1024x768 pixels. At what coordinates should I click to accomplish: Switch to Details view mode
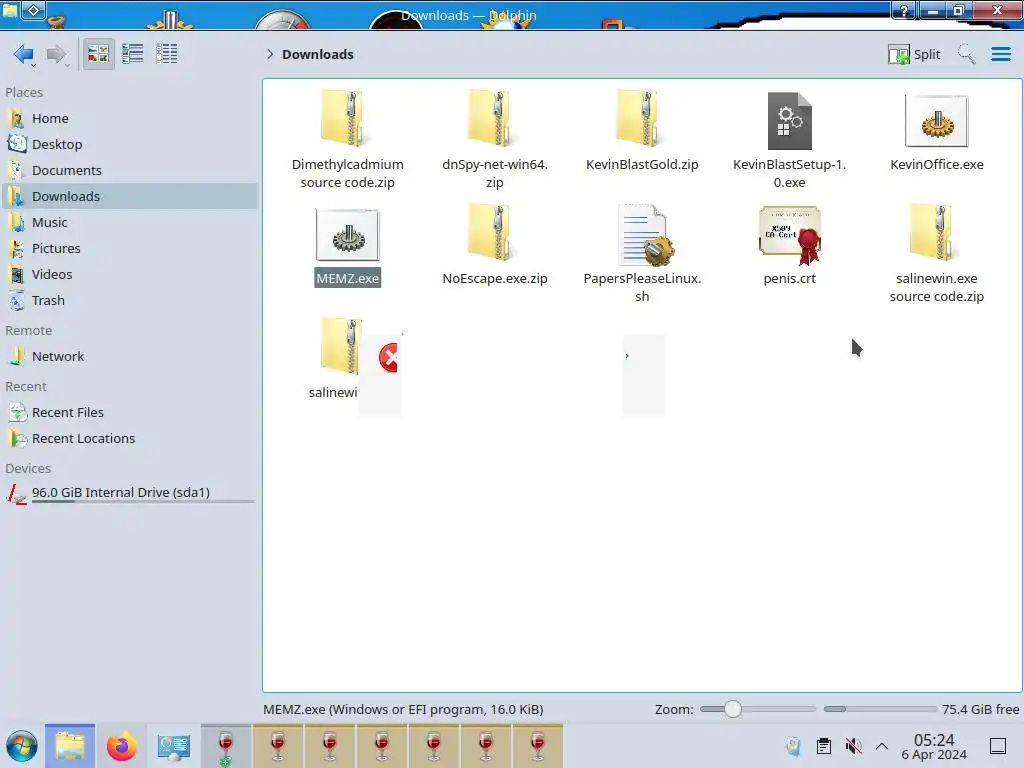167,54
